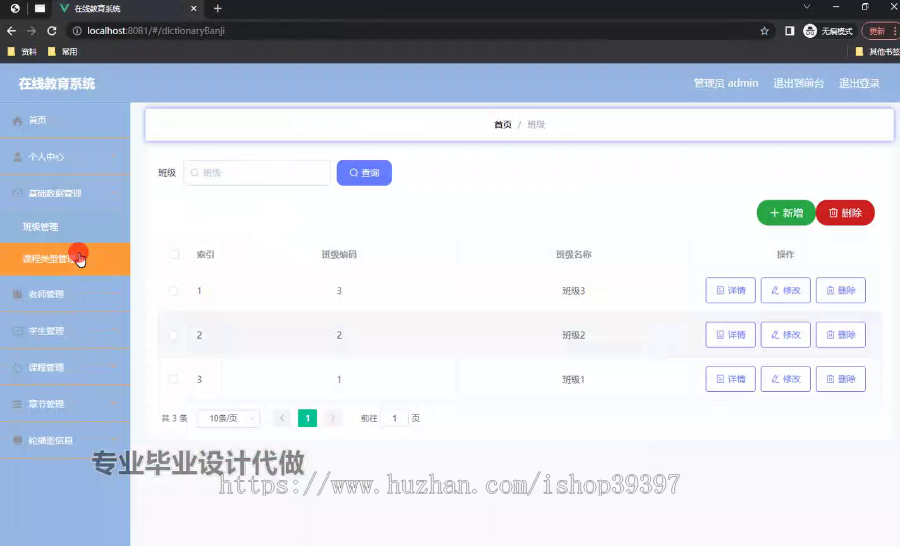Click the icon beside 基础数据管理
The width and height of the screenshot is (900, 546).
[17, 193]
